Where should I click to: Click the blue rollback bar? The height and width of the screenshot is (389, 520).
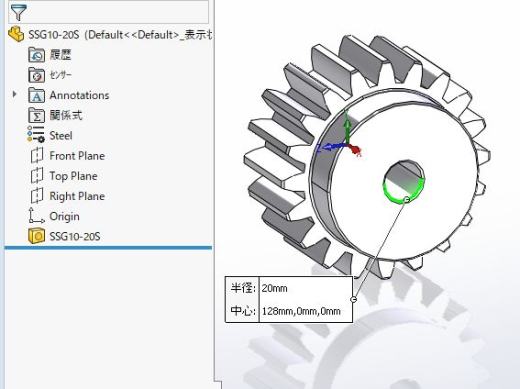pos(108,248)
